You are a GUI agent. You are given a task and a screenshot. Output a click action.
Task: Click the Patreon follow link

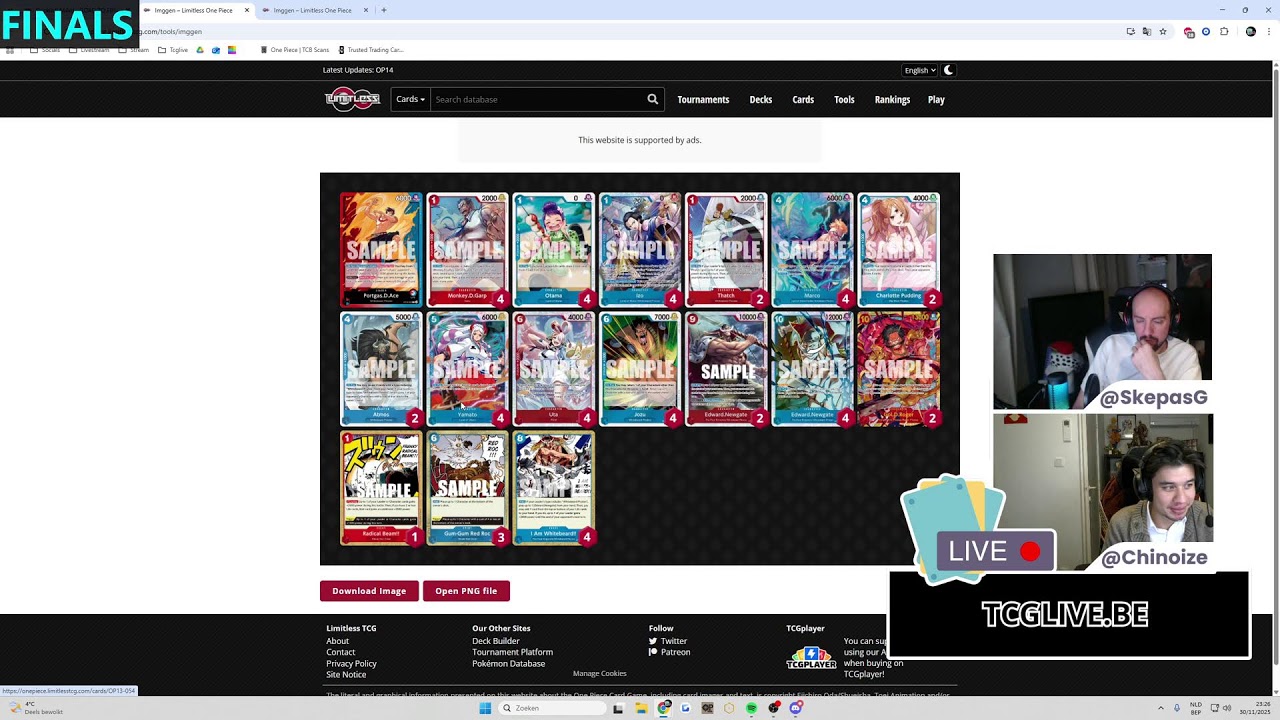670,652
